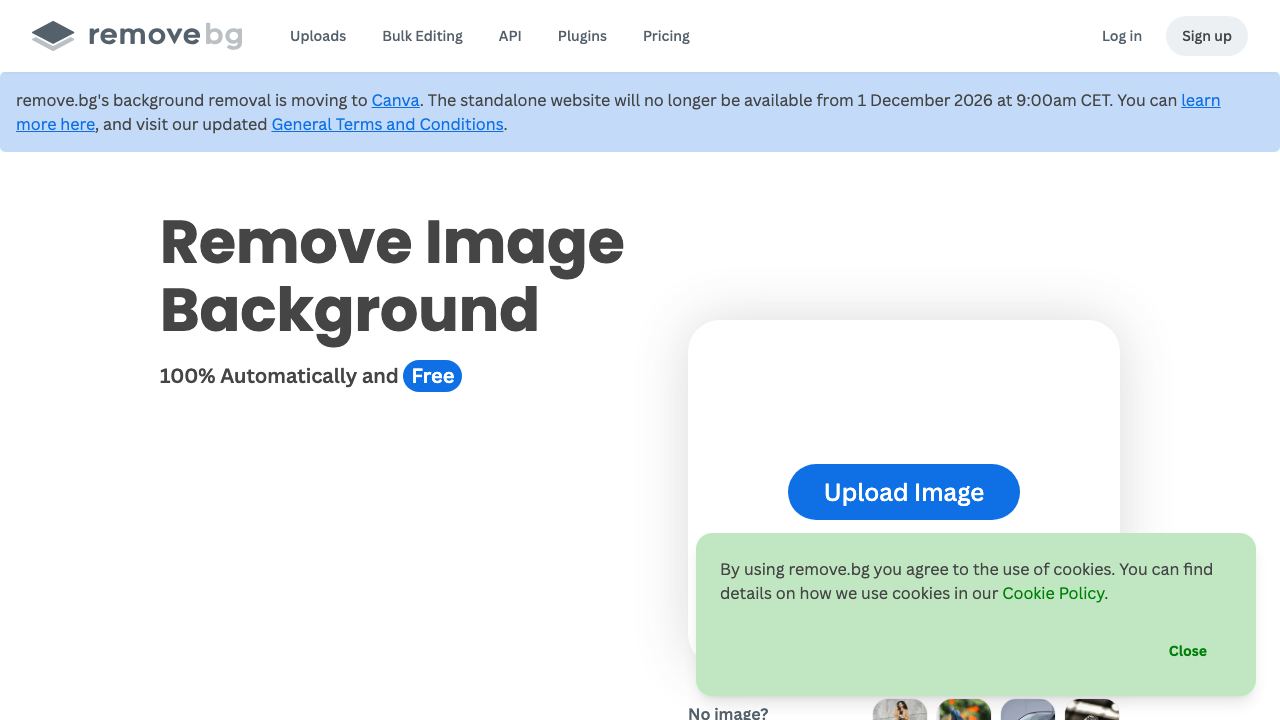Viewport: 1280px width, 720px height.
Task: Click the 'No image?' text
Action: click(728, 713)
